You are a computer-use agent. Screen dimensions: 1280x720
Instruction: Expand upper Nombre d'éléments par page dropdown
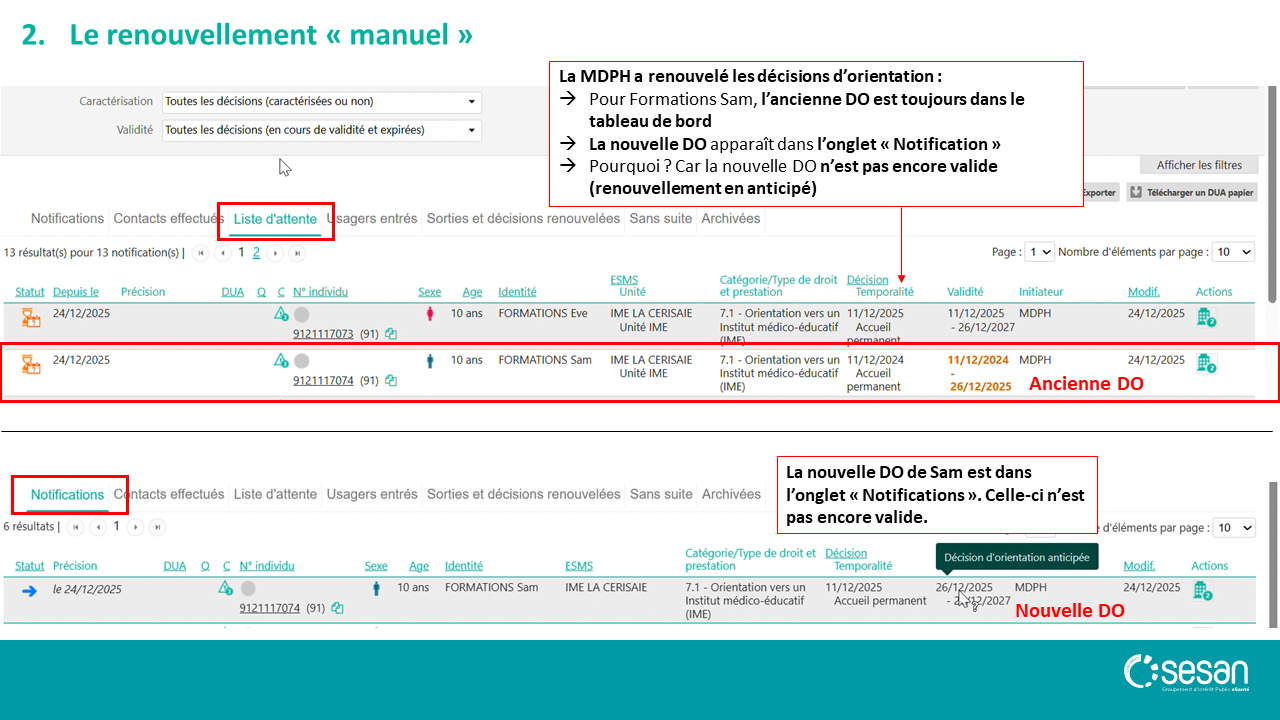(1233, 252)
